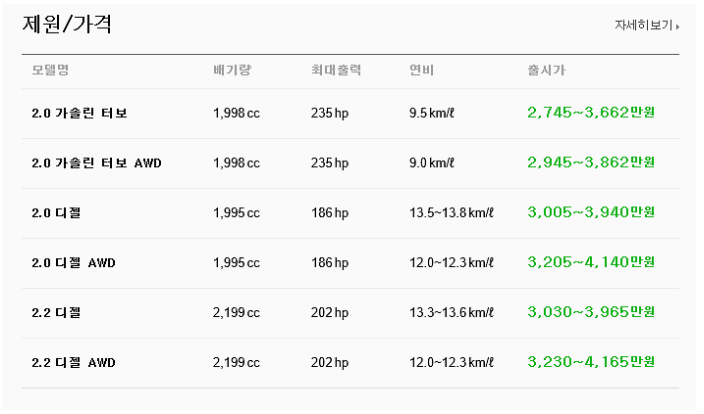This screenshot has height=414, width=704.
Task: Click 202 hp in 2.2 디젤 AWD row
Action: tap(330, 362)
